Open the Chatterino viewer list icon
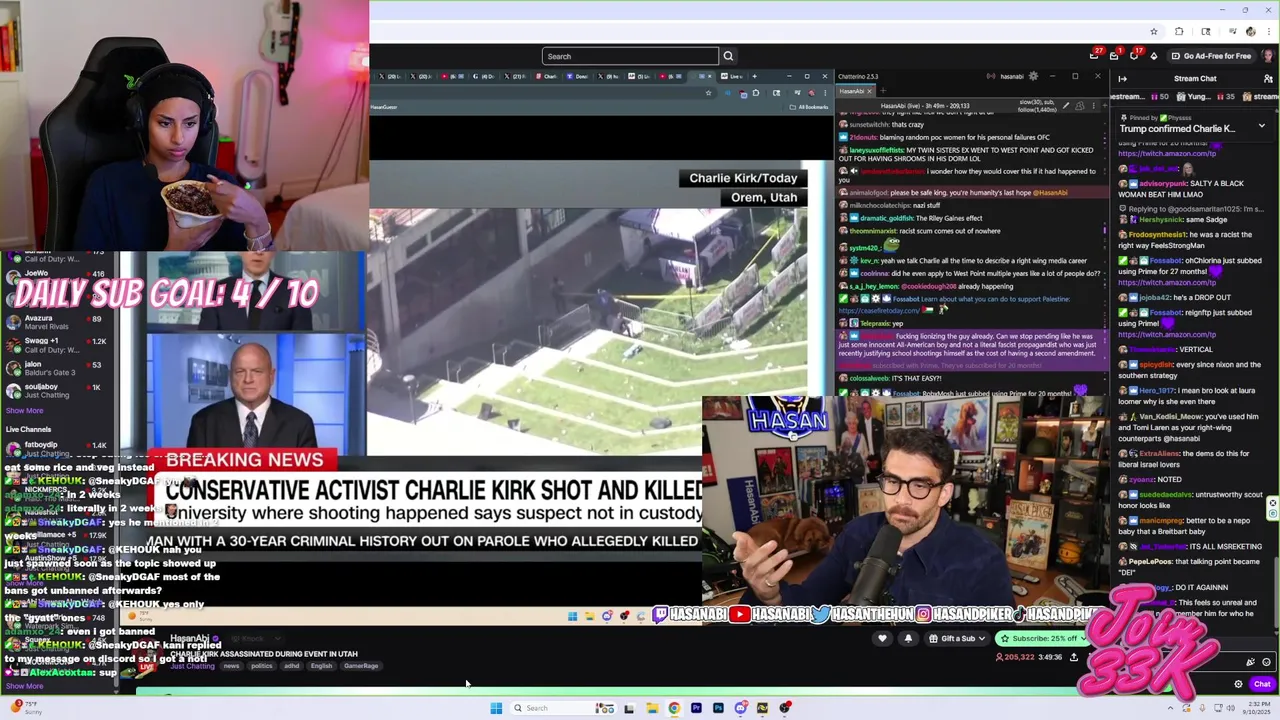Image resolution: width=1280 pixels, height=720 pixels. [1080, 105]
